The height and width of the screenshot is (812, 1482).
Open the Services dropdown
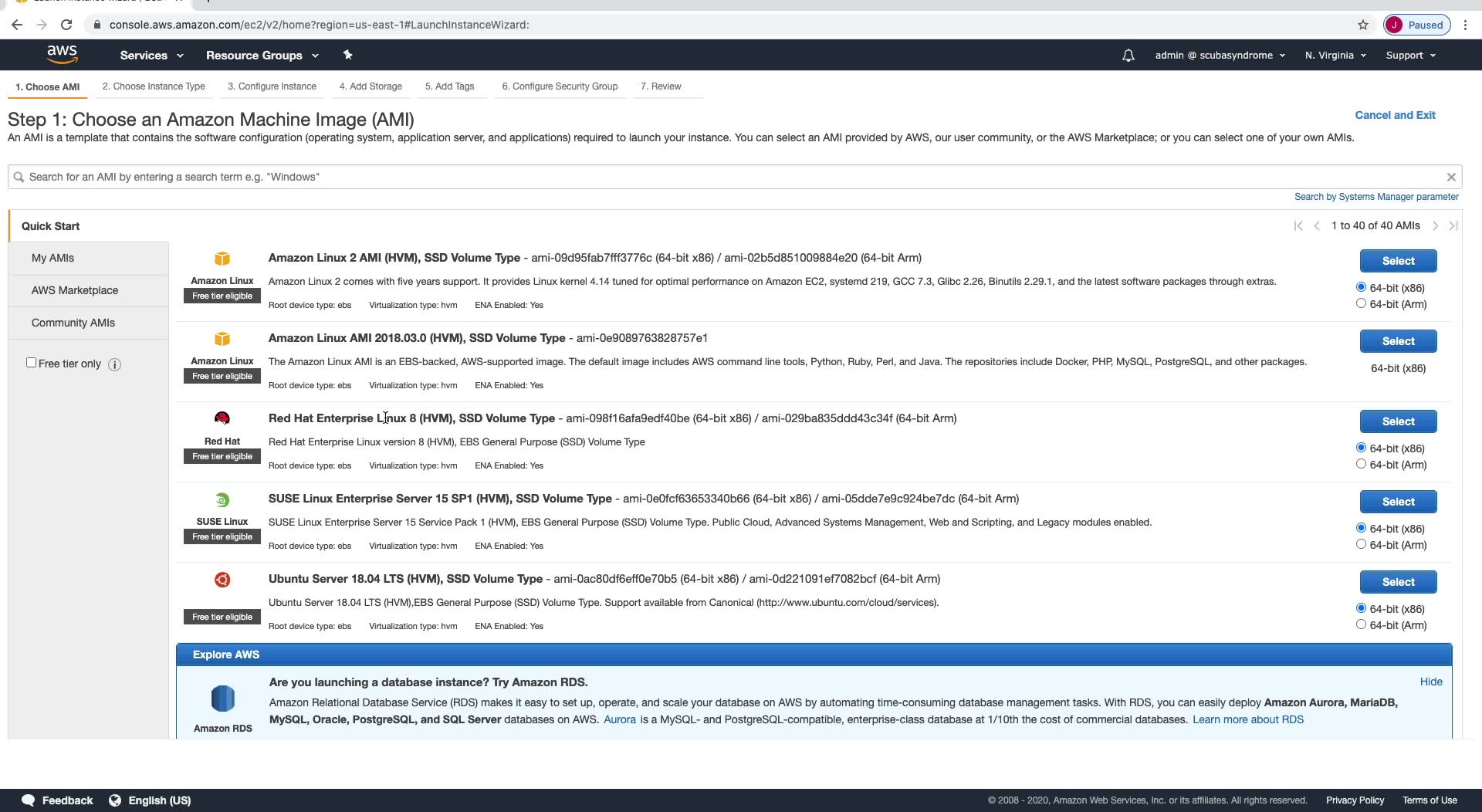coord(151,56)
